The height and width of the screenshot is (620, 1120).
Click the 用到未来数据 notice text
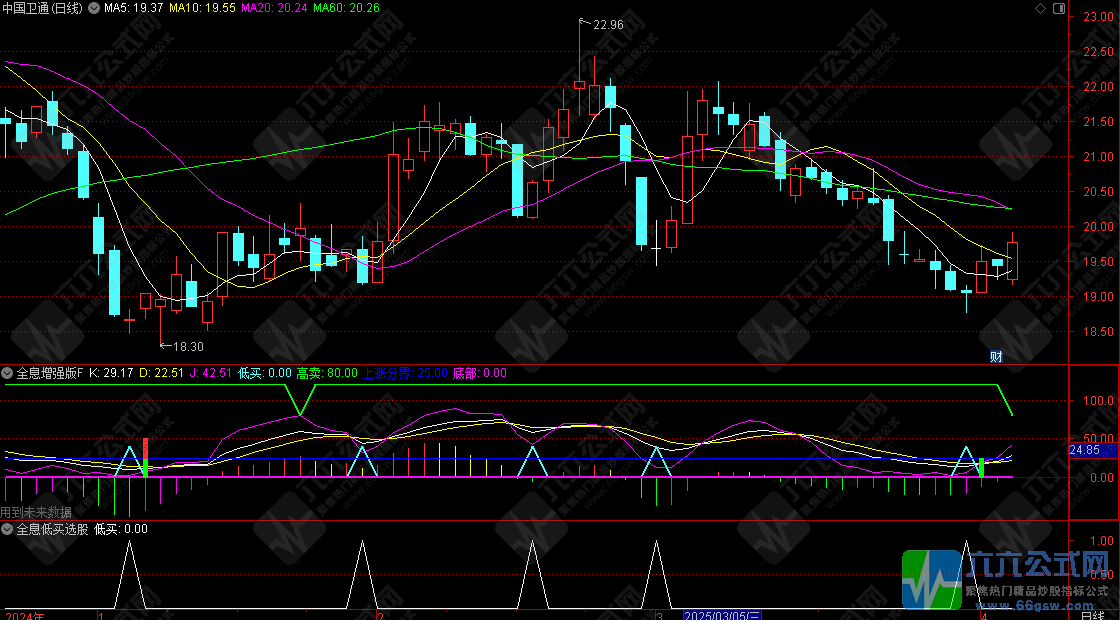click(36, 512)
